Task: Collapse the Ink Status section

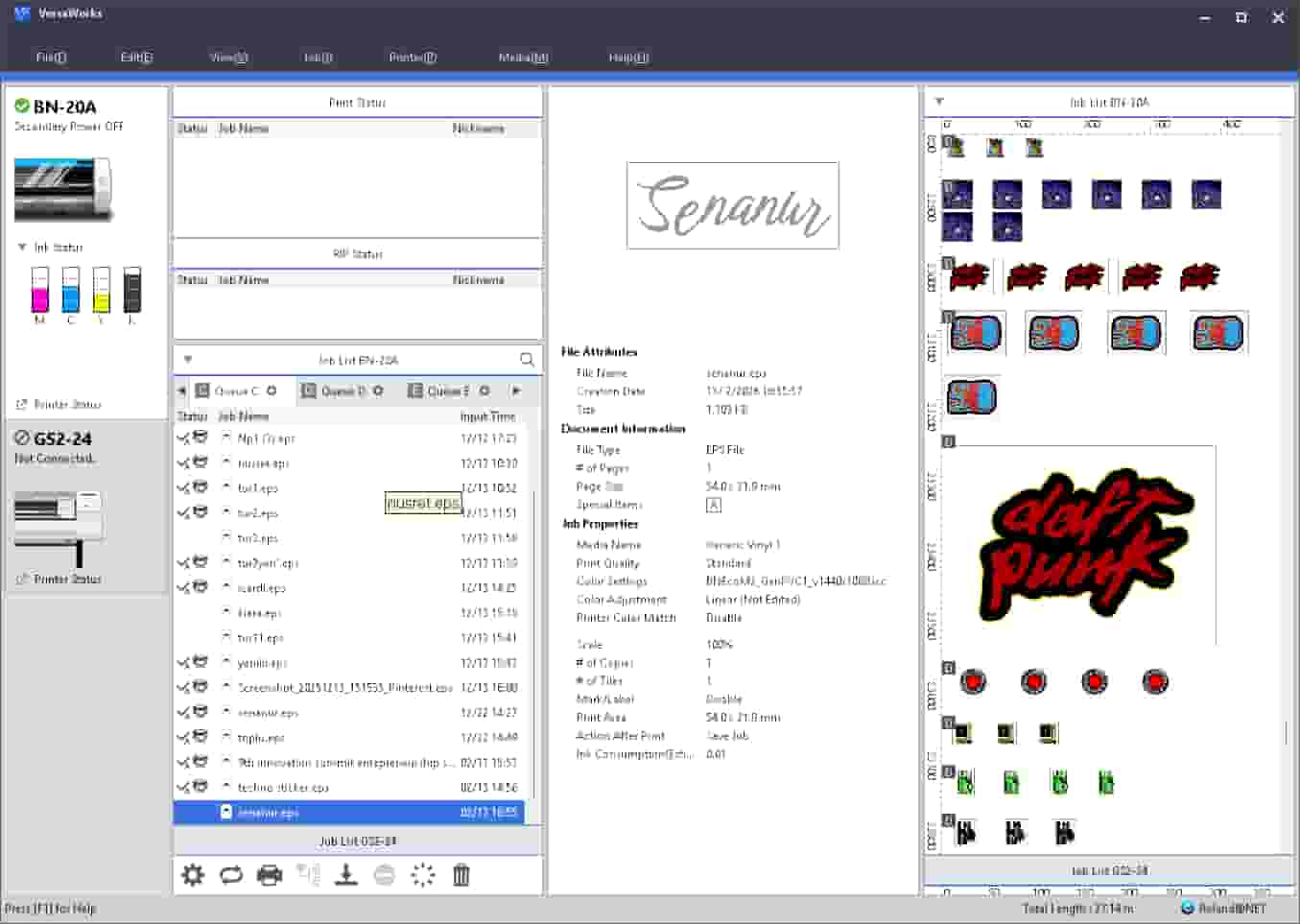Action: pos(22,247)
